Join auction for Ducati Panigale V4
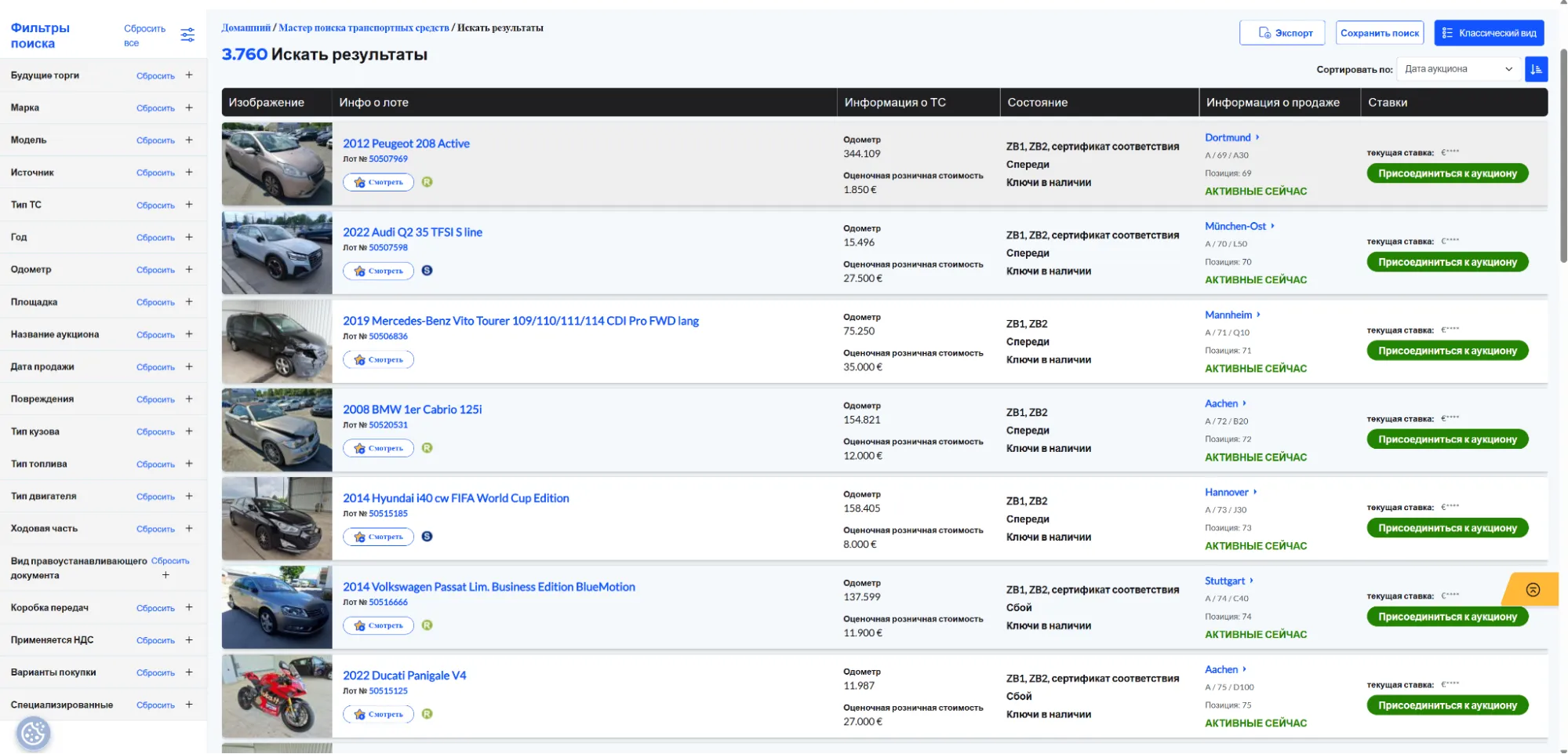The width and height of the screenshot is (1568, 754). [x=1447, y=705]
